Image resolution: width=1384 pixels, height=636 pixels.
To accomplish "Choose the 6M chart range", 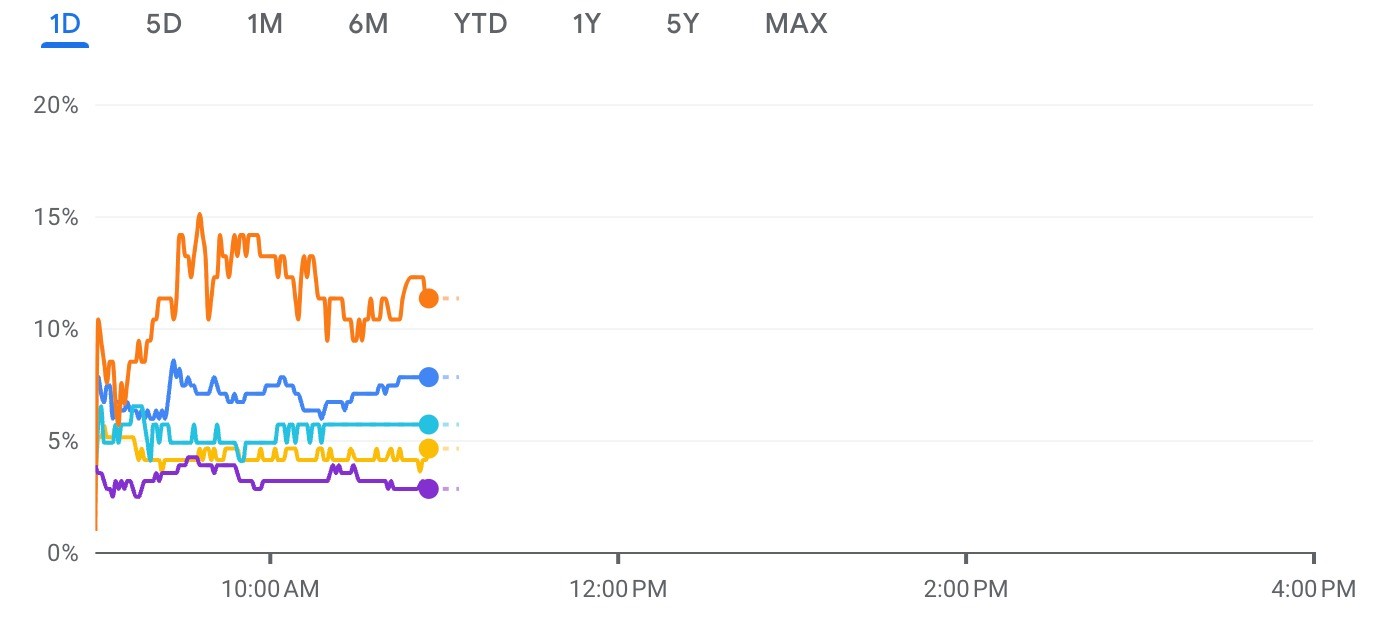I will tap(368, 24).
